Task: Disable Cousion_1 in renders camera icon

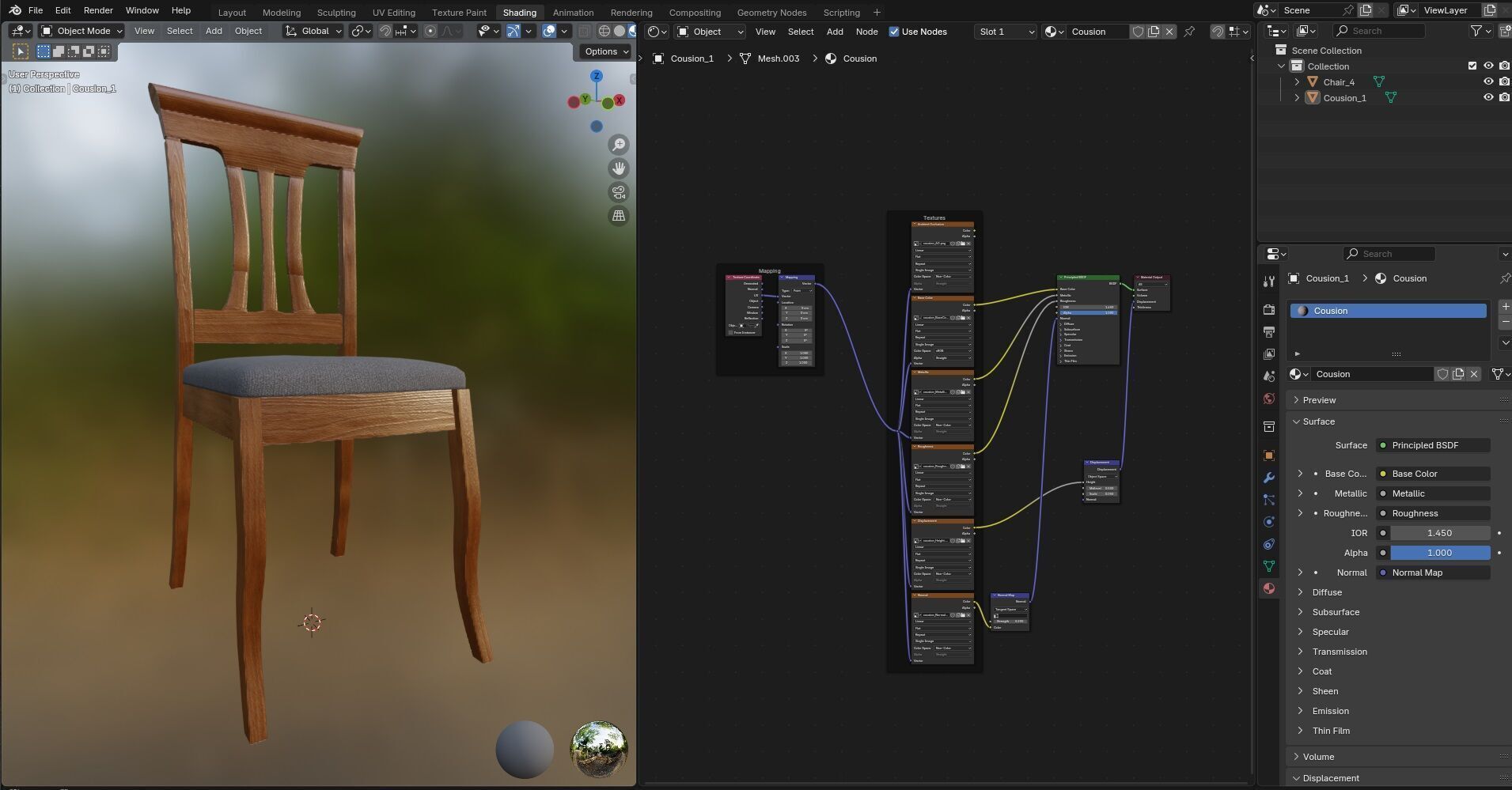Action: coord(1504,97)
